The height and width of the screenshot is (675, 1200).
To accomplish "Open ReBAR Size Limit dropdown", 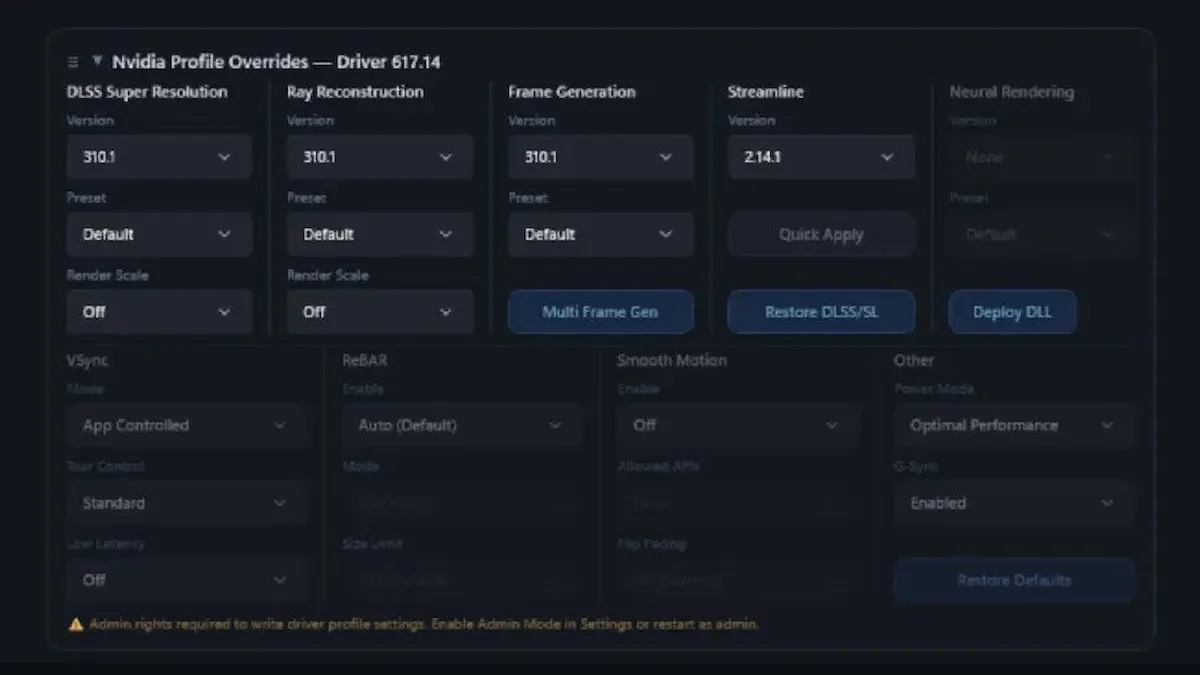I will [462, 580].
